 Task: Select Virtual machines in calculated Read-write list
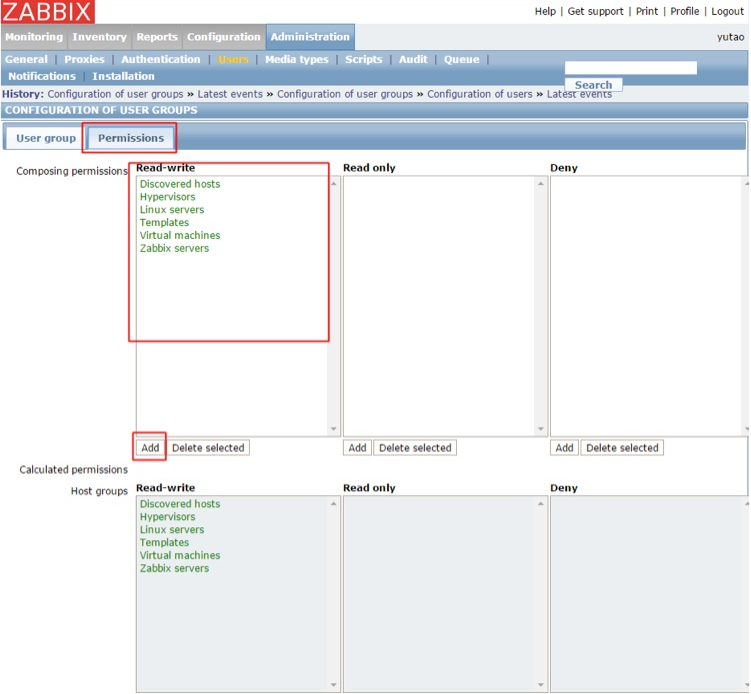pyautogui.click(x=180, y=555)
